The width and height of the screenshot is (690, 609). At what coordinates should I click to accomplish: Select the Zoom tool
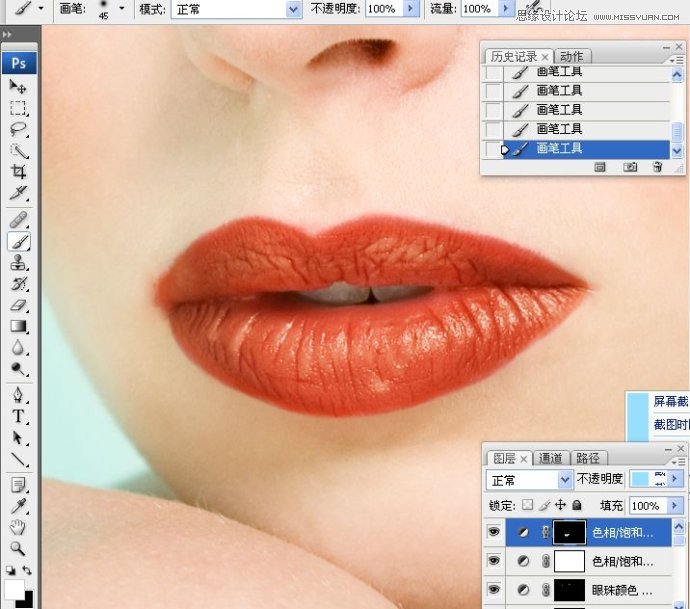tap(18, 548)
